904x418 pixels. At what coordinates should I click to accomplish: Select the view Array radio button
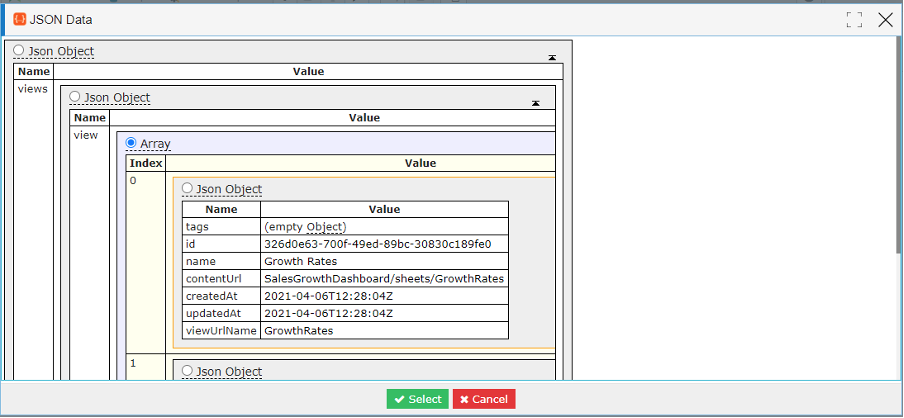[x=131, y=142]
